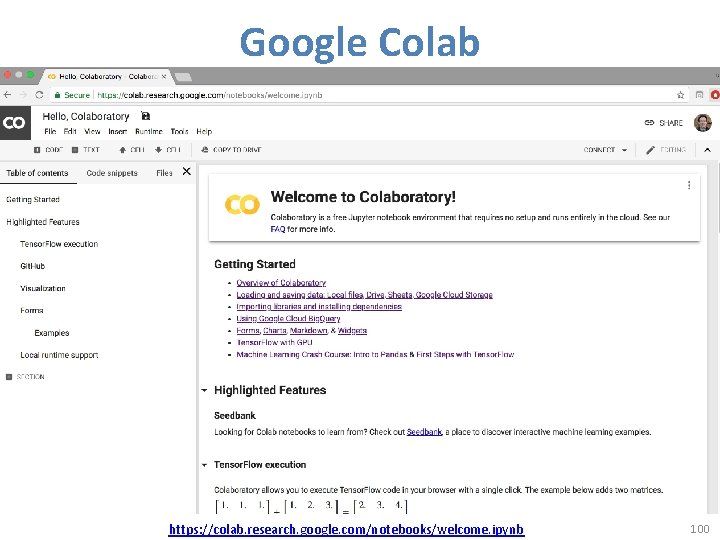Click COPY TO DRIVE button
This screenshot has width=720, height=540.
point(231,150)
